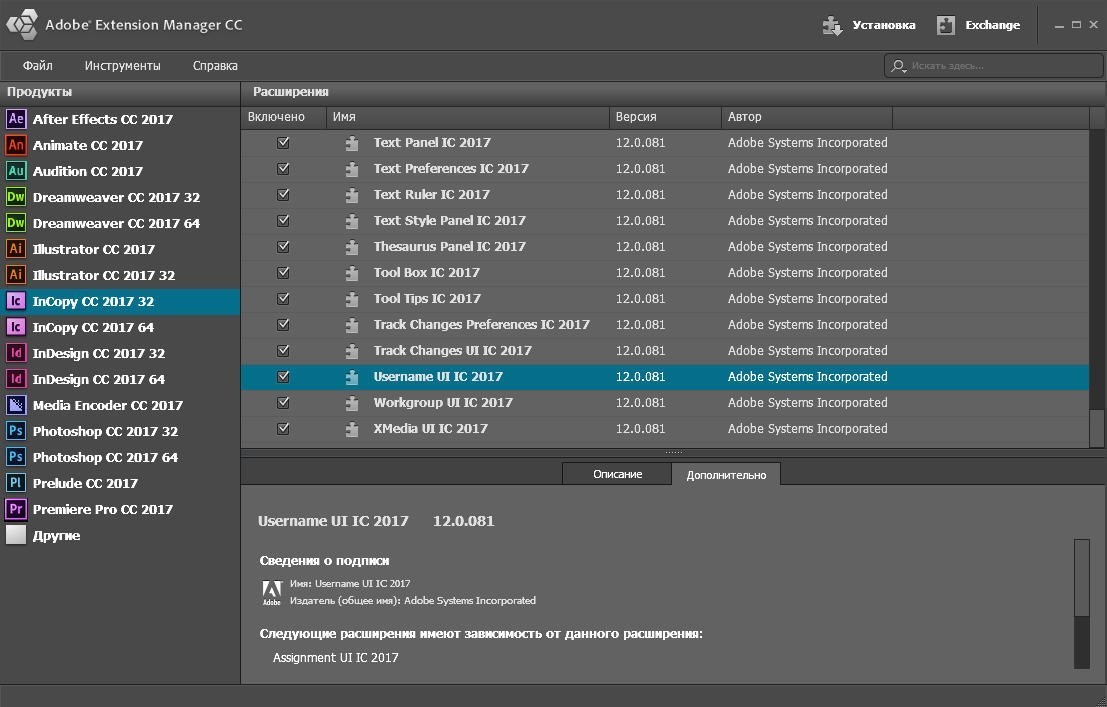Click the Illustrator CC 2017 32 icon

pos(16,275)
